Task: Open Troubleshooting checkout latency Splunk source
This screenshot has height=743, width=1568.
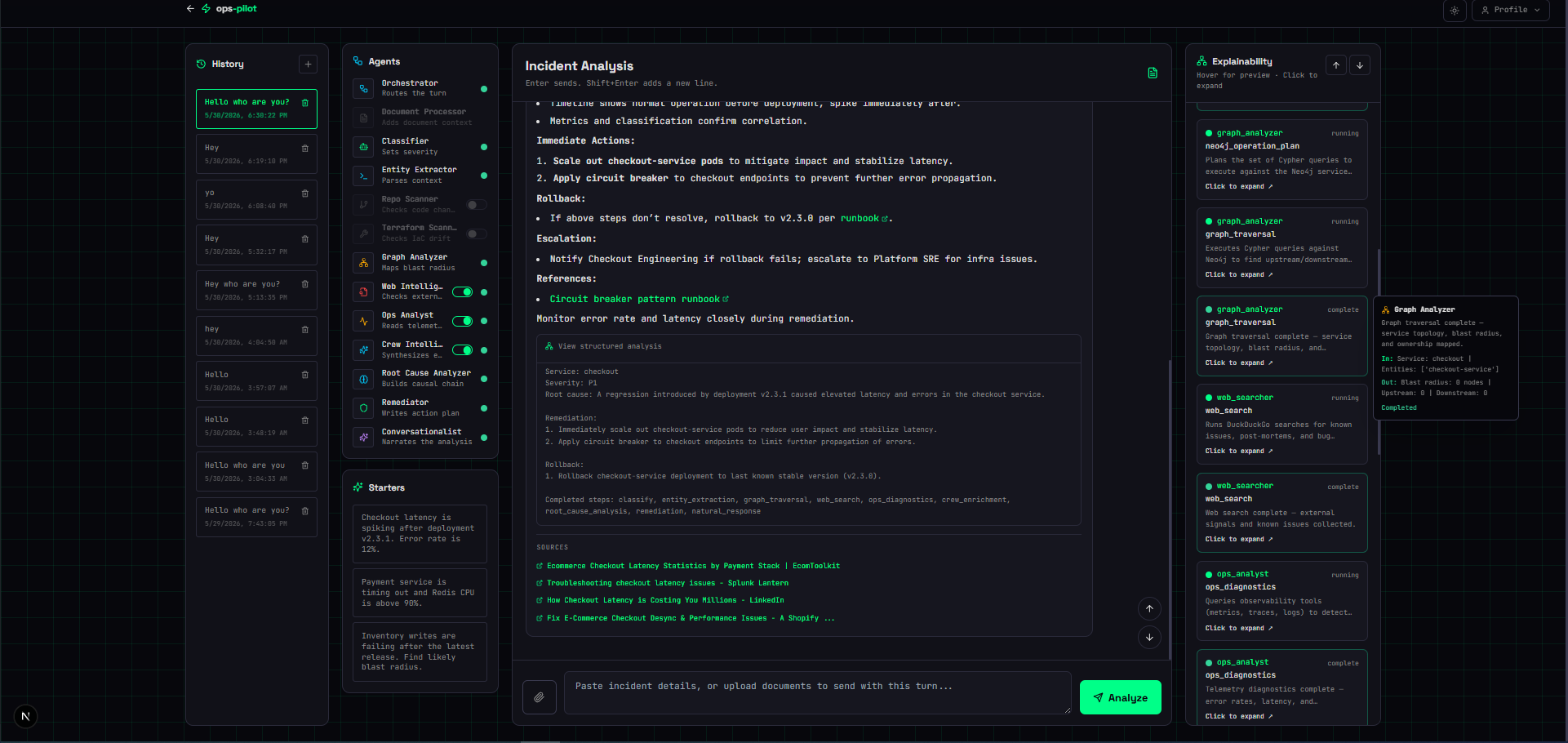Action: [663, 583]
